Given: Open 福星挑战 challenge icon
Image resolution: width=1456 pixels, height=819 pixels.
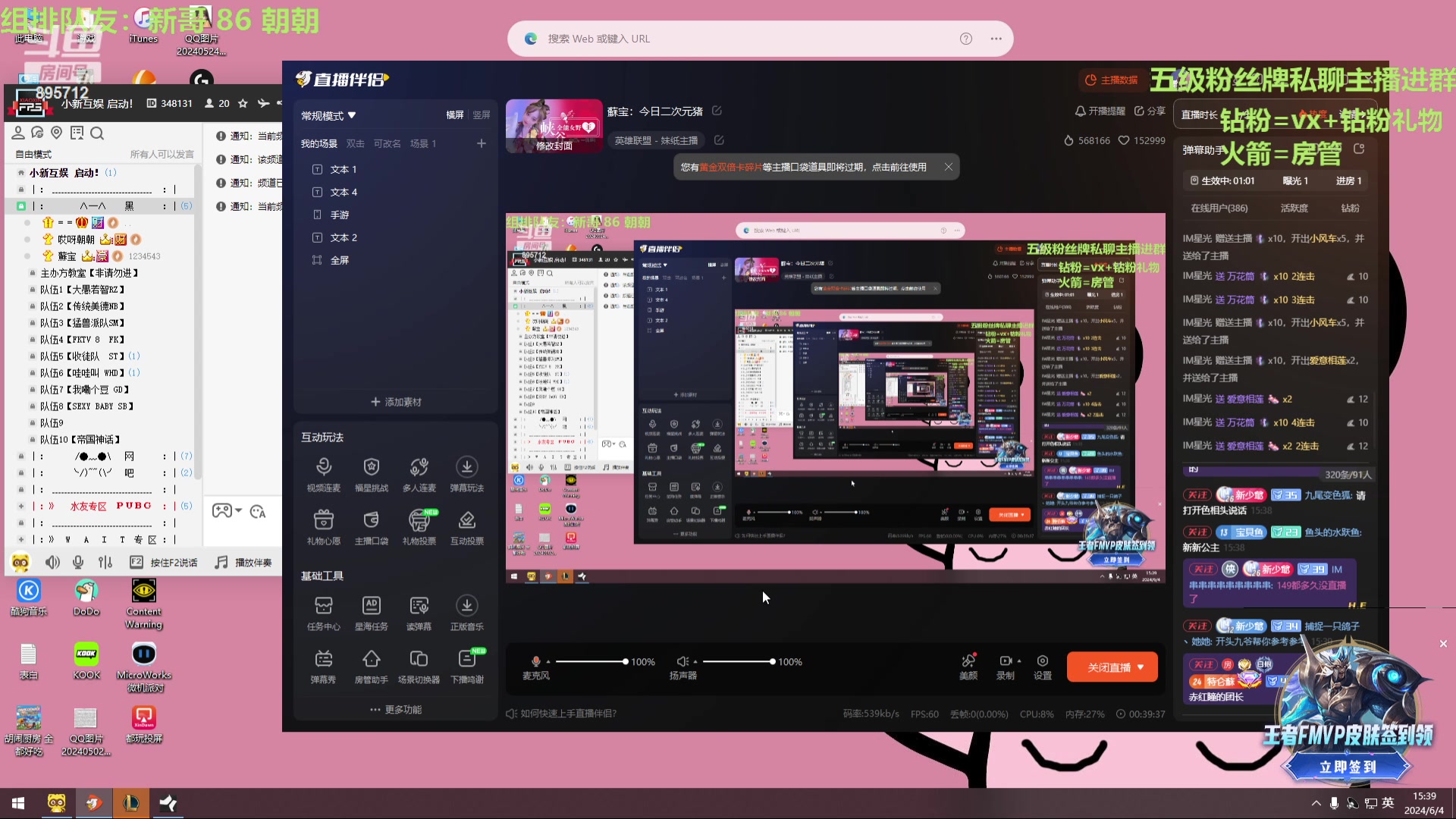Looking at the screenshot, I should click(x=371, y=468).
